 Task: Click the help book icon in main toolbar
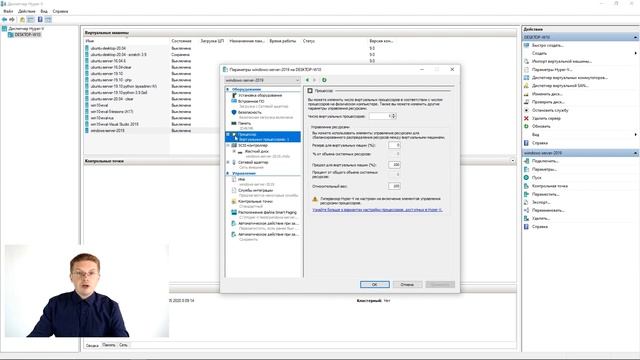coord(40,20)
